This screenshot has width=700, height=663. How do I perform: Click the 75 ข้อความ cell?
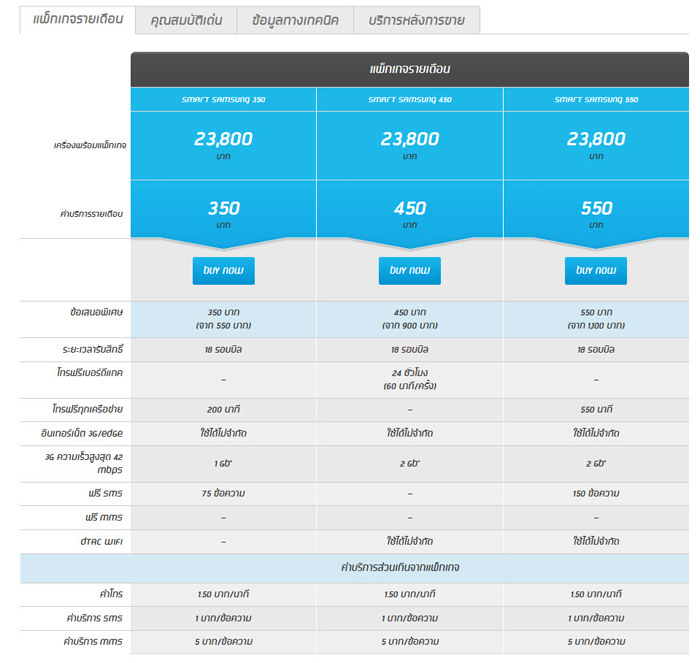pos(223,493)
